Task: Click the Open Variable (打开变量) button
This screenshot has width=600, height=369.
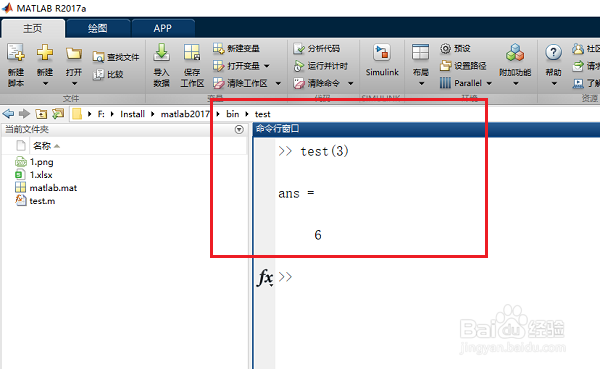Action: click(x=236, y=66)
